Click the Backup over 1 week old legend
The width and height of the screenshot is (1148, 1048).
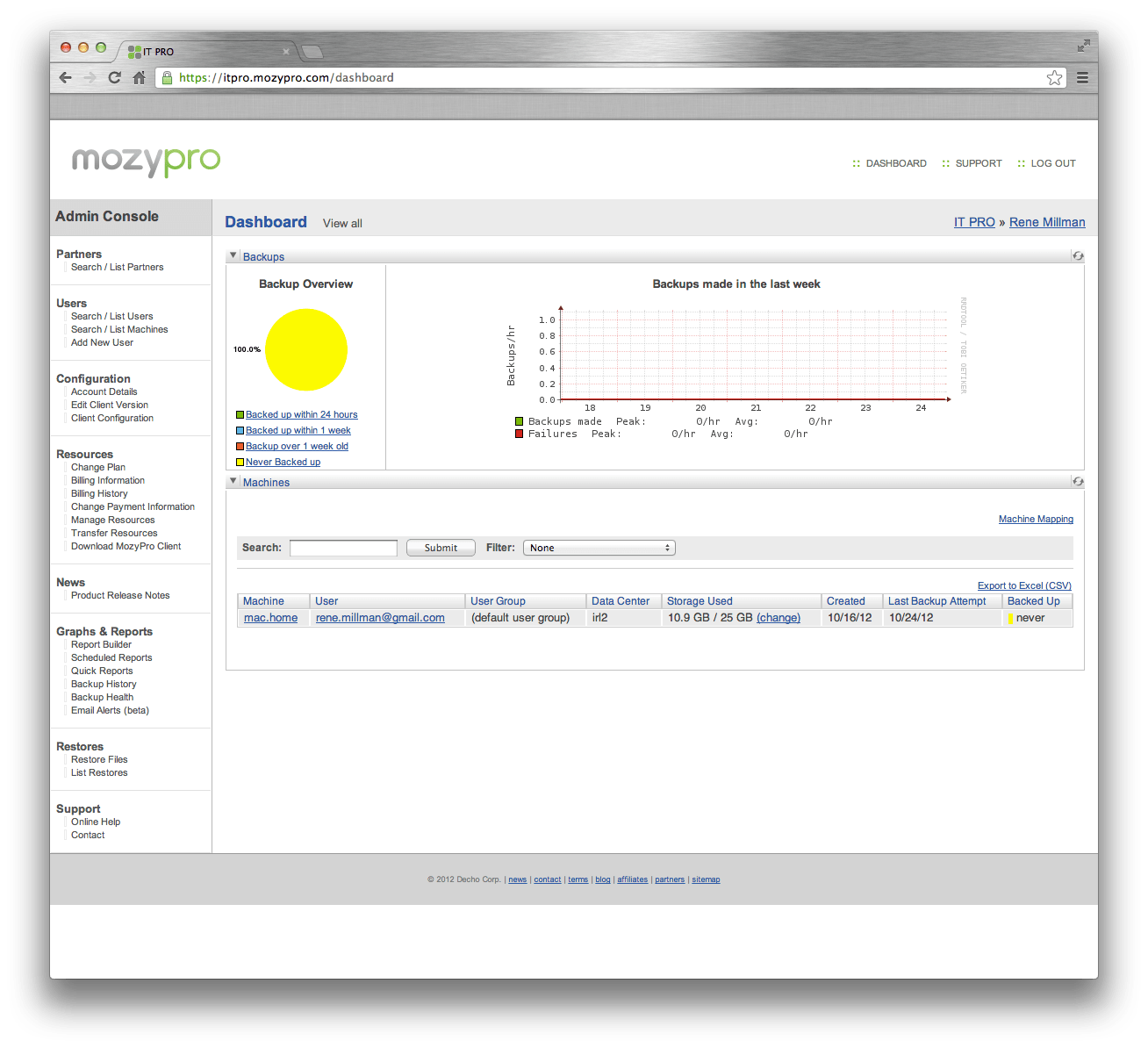[x=297, y=446]
